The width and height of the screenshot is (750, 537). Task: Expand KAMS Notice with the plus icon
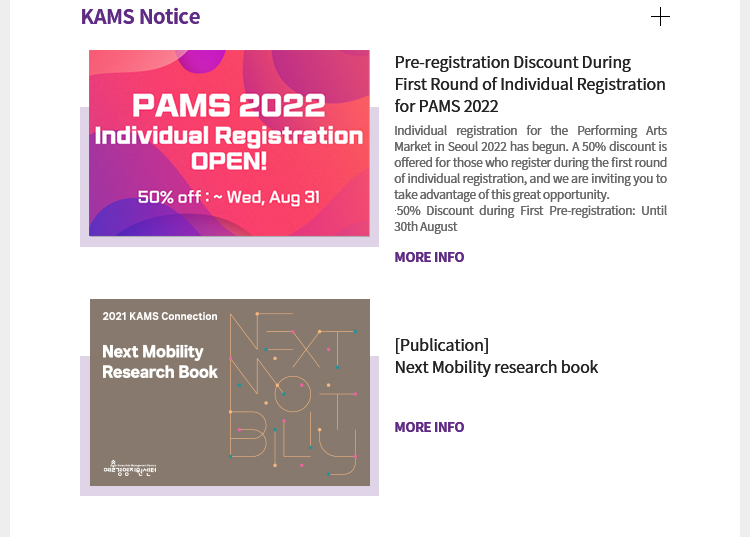point(660,17)
